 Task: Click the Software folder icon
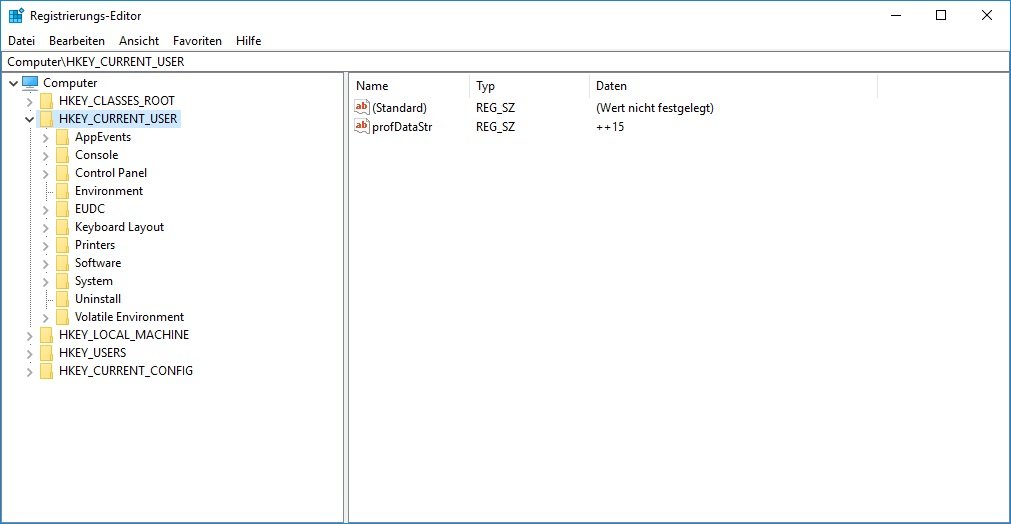click(62, 264)
